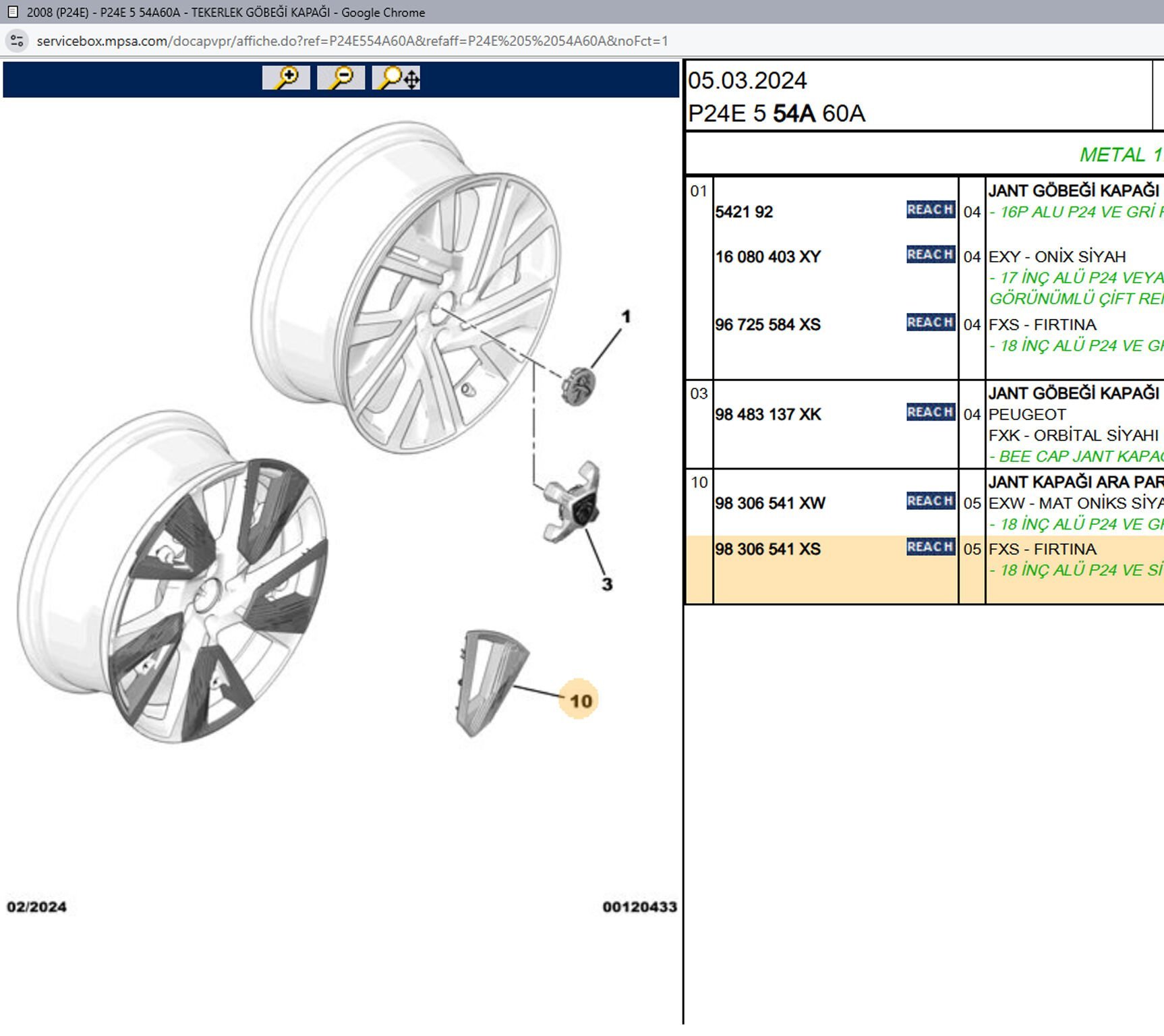Click the address bar URL field
This screenshot has width=1164, height=1036.
pos(352,41)
